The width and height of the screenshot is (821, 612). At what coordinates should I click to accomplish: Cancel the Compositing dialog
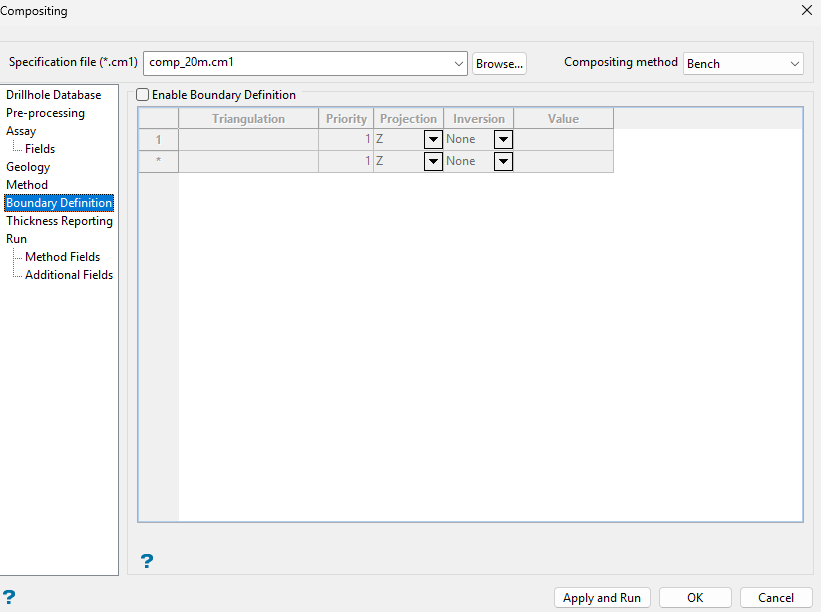point(776,597)
